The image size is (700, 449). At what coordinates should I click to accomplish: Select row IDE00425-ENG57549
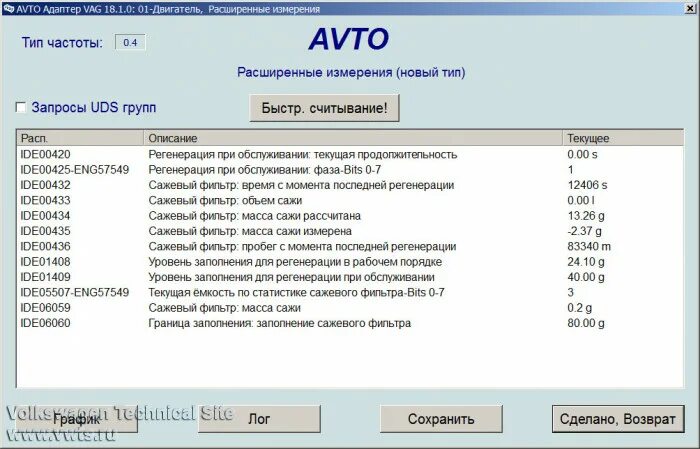point(350,170)
